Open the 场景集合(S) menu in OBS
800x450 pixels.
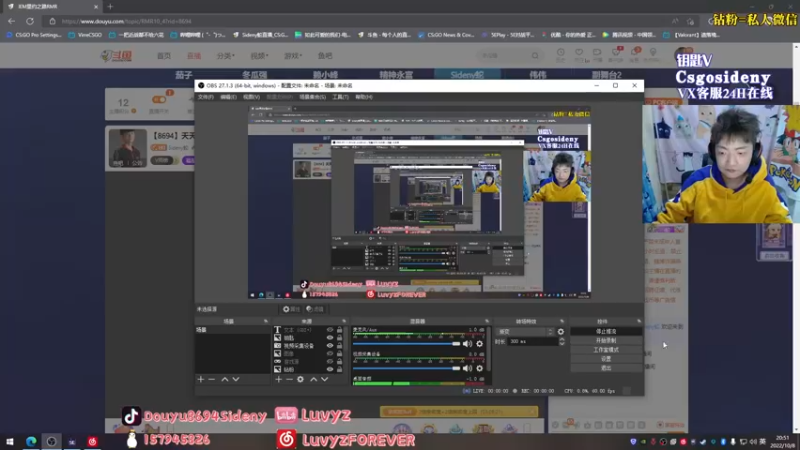(312, 97)
